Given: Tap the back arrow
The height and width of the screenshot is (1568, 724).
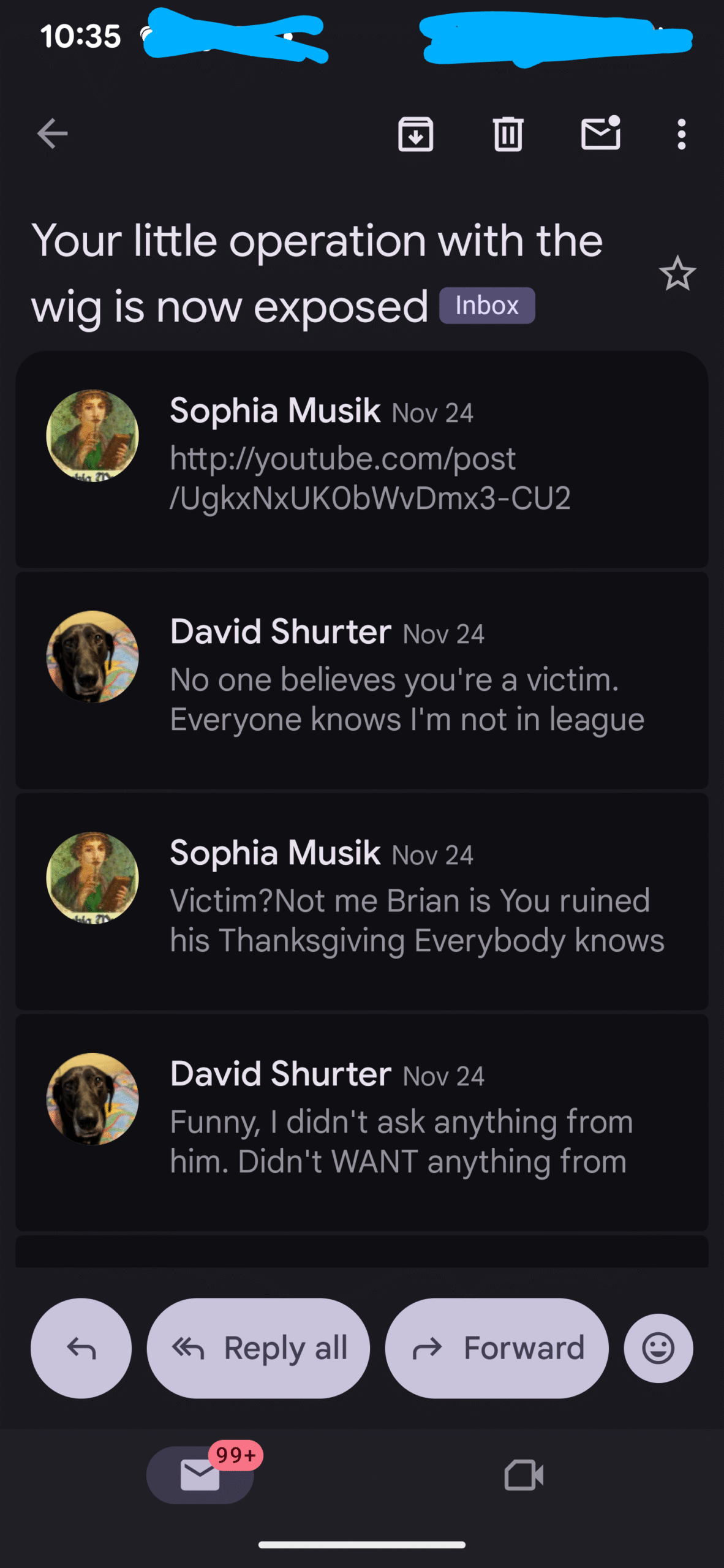Looking at the screenshot, I should pos(53,134).
